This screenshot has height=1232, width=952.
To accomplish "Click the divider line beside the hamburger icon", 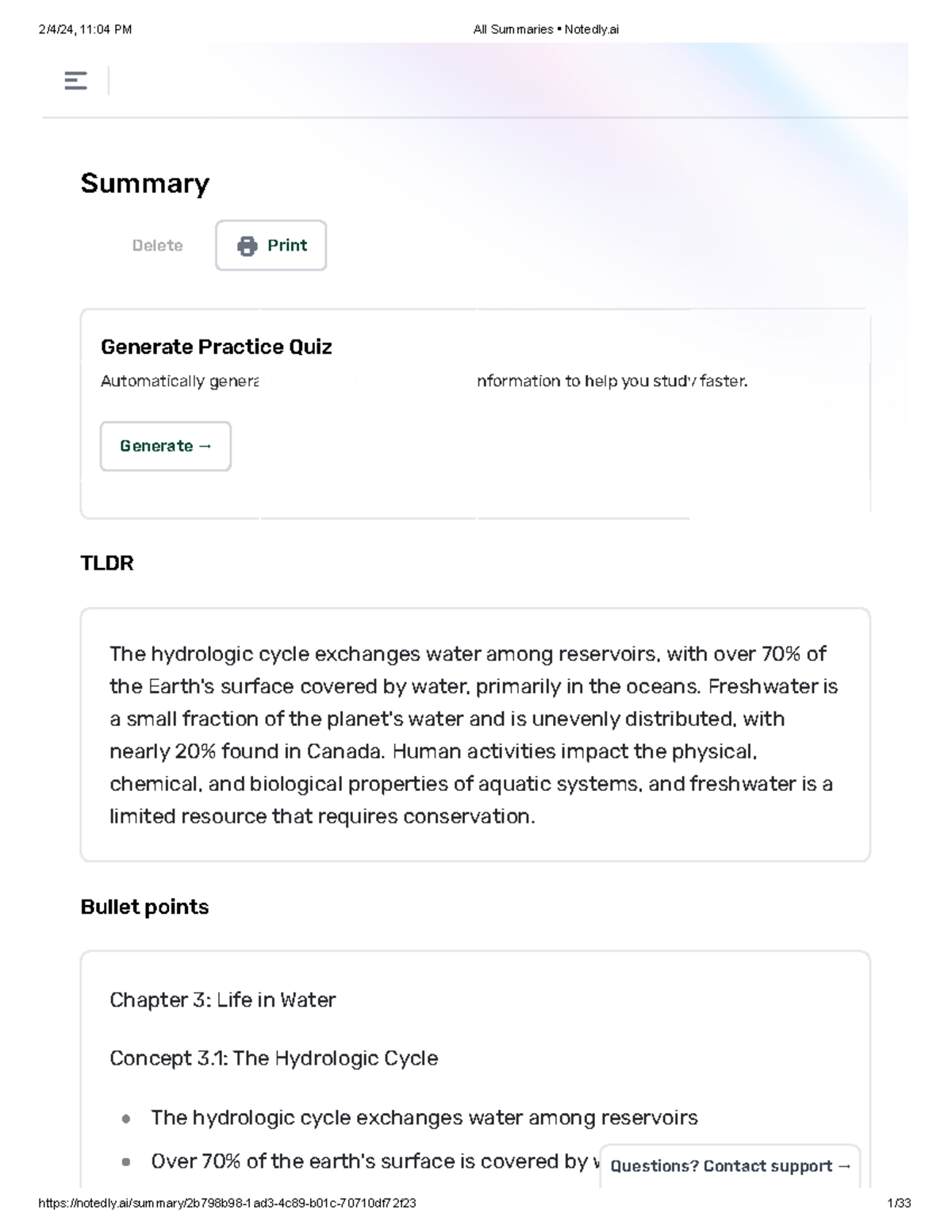I will click(109, 80).
